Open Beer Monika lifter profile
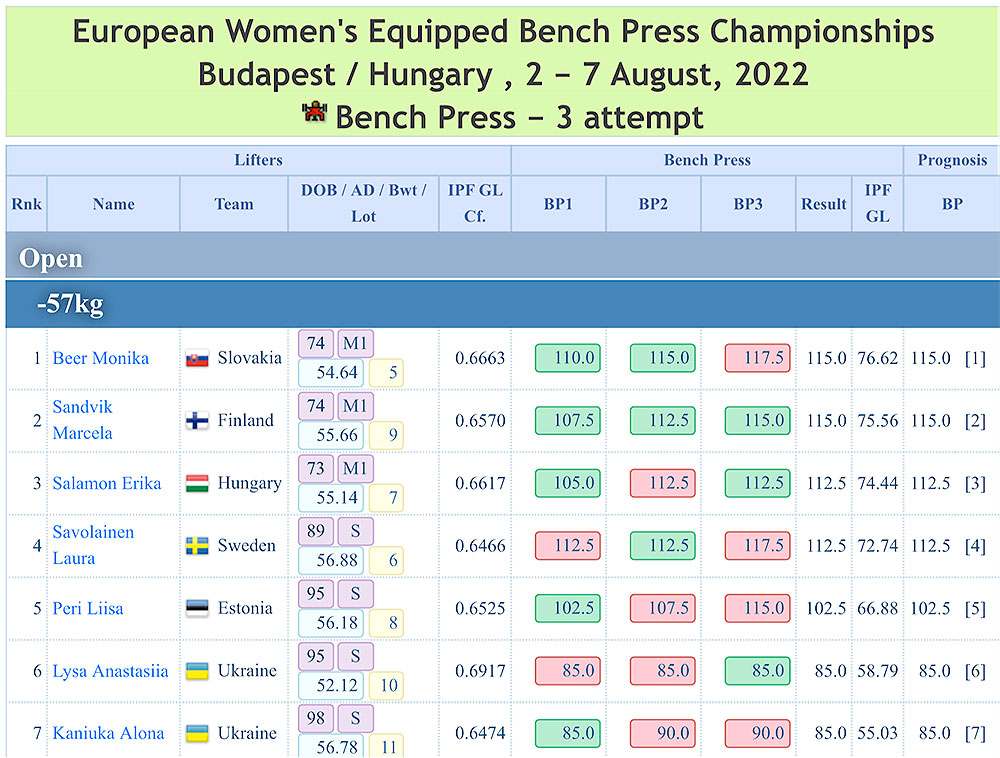This screenshot has height=758, width=1000. click(101, 358)
